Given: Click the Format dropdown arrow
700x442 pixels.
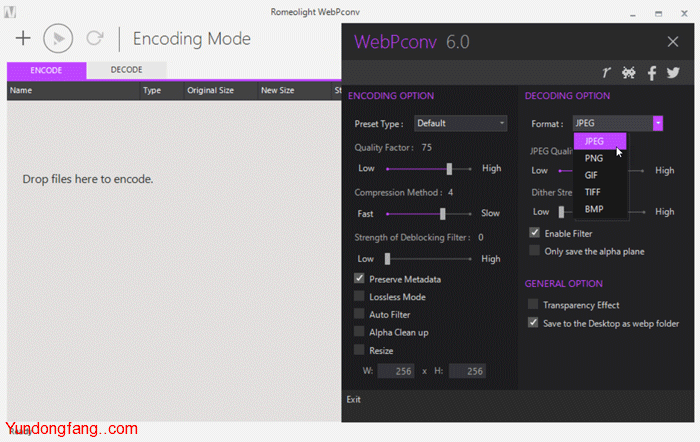Looking at the screenshot, I should [x=658, y=123].
